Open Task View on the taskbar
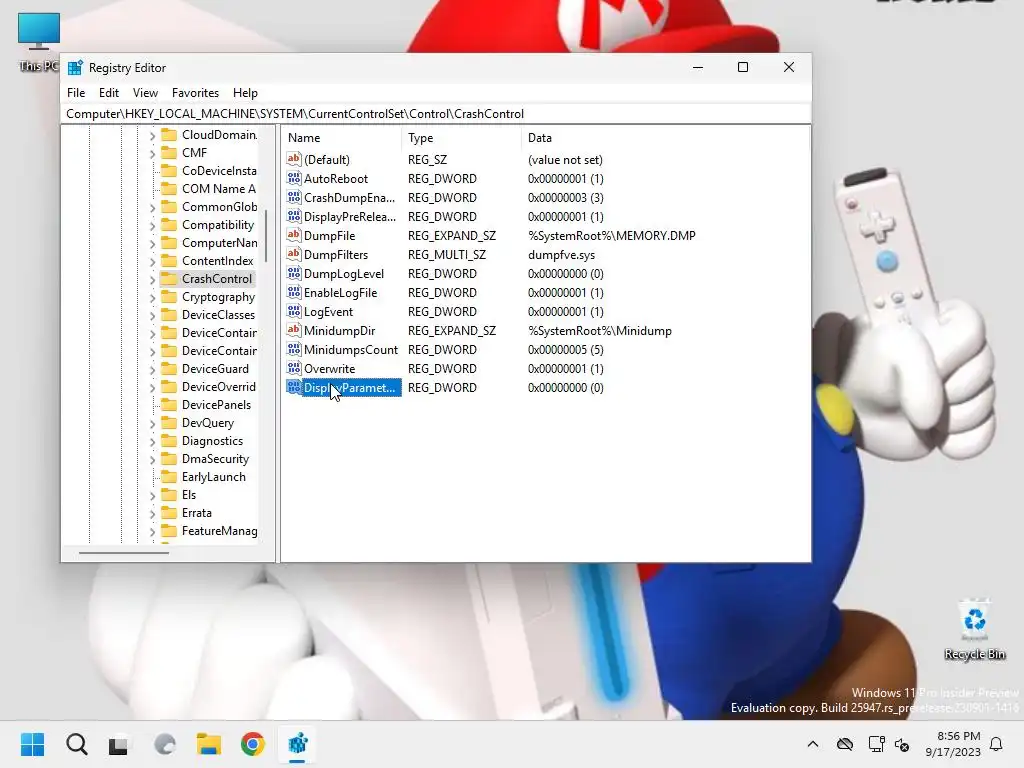1024x768 pixels. click(x=118, y=744)
